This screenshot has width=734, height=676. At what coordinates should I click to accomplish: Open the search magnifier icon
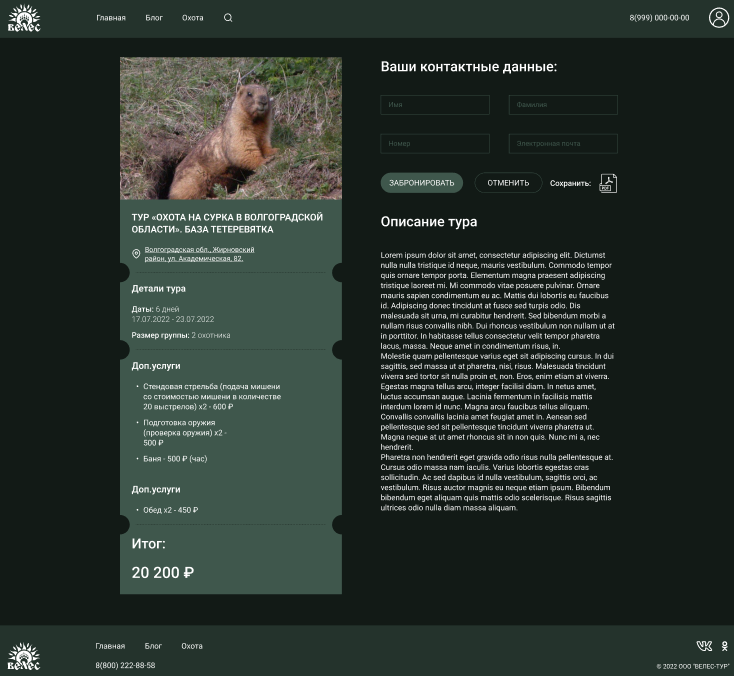coord(228,18)
